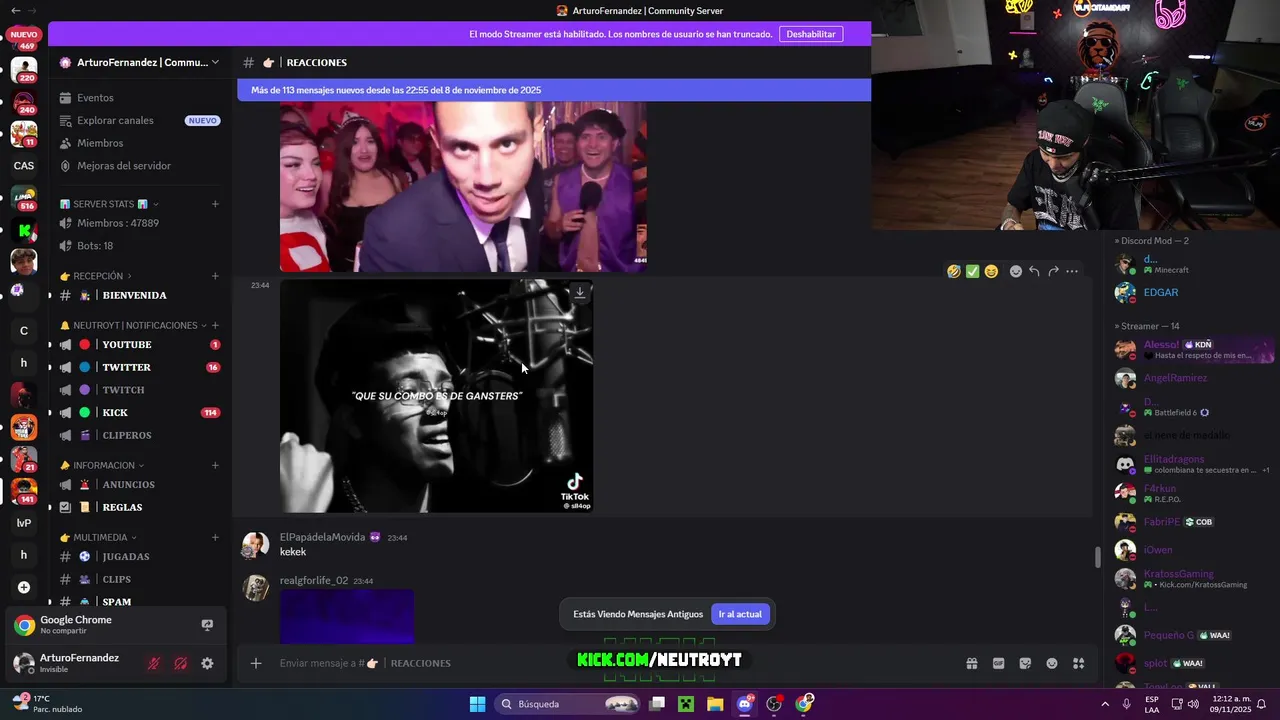This screenshot has height=720, width=1280.
Task: Open the CLIPS channel
Action: 140,579
